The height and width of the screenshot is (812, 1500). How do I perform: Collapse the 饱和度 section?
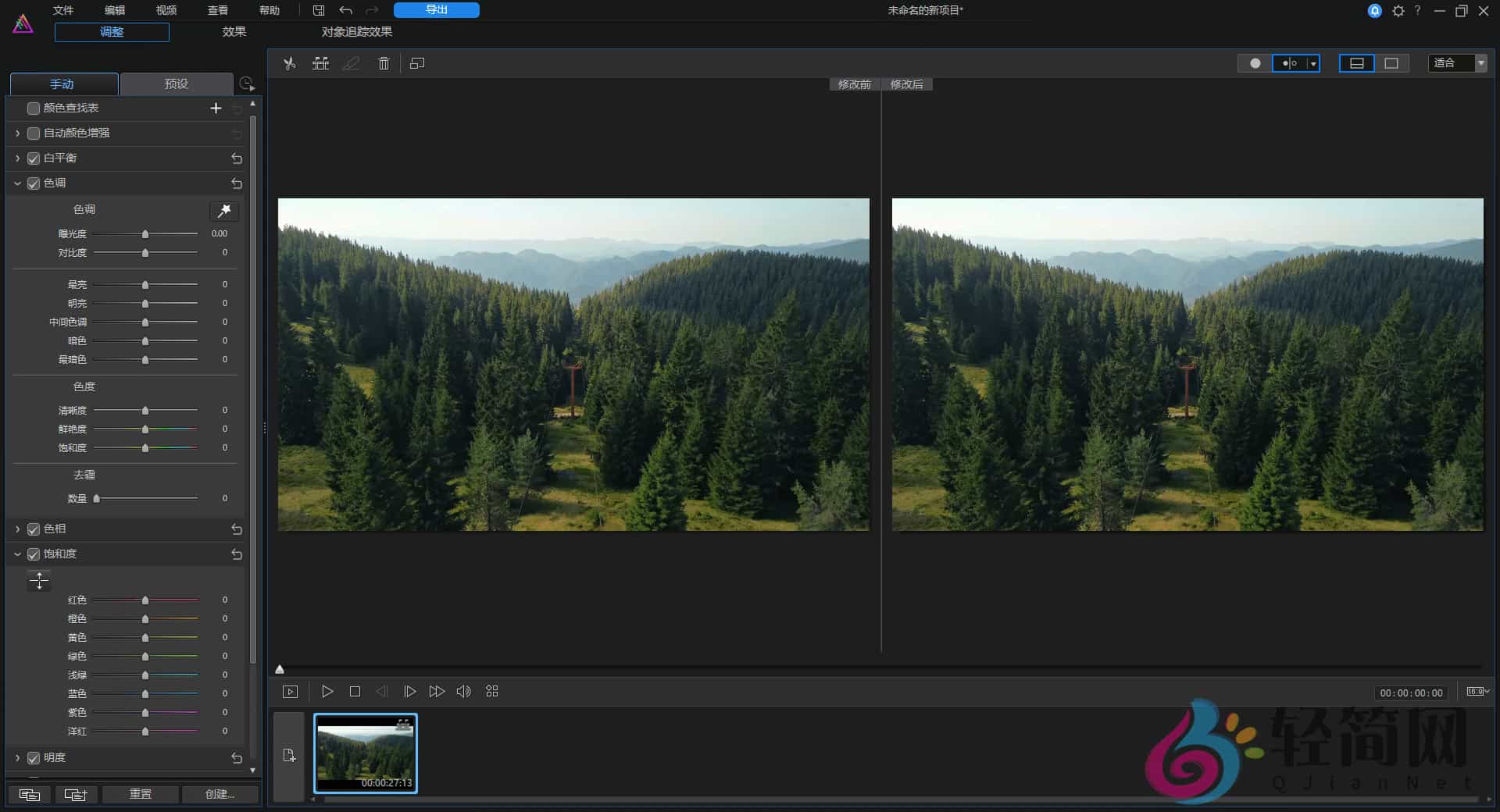[17, 554]
